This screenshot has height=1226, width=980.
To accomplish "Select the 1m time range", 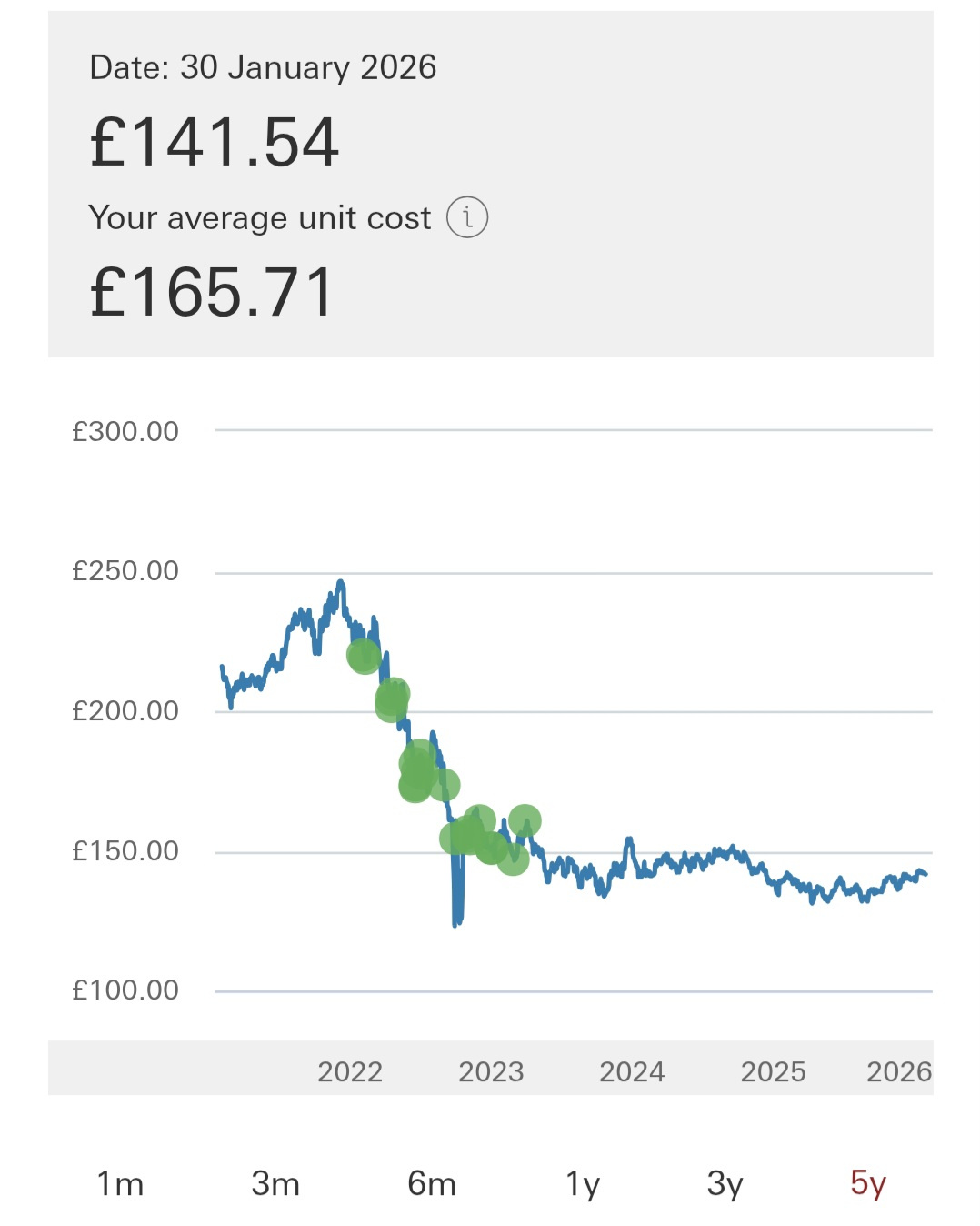I will pyautogui.click(x=120, y=1183).
